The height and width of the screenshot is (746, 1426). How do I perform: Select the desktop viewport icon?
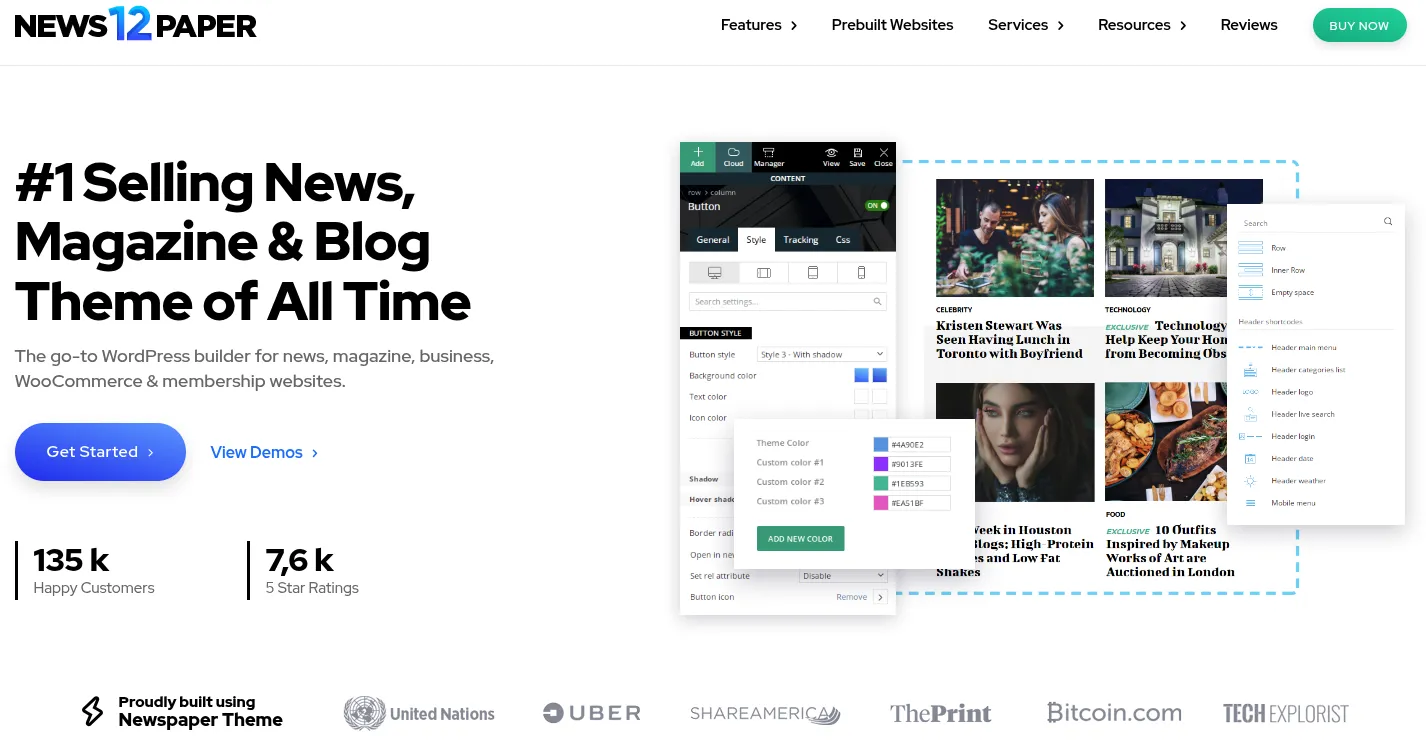(714, 273)
